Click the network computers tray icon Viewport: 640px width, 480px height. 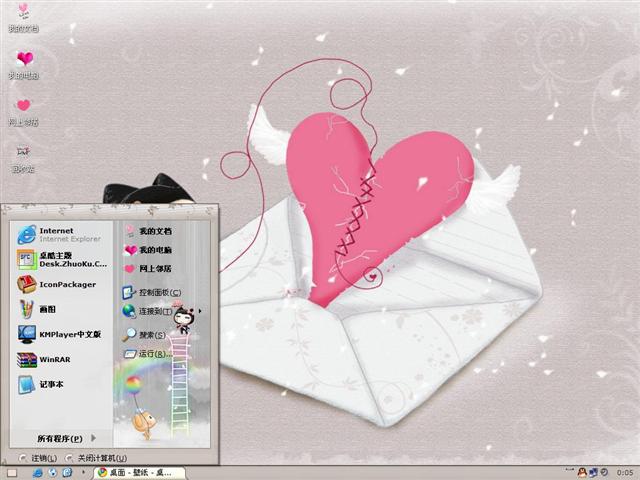point(593,473)
